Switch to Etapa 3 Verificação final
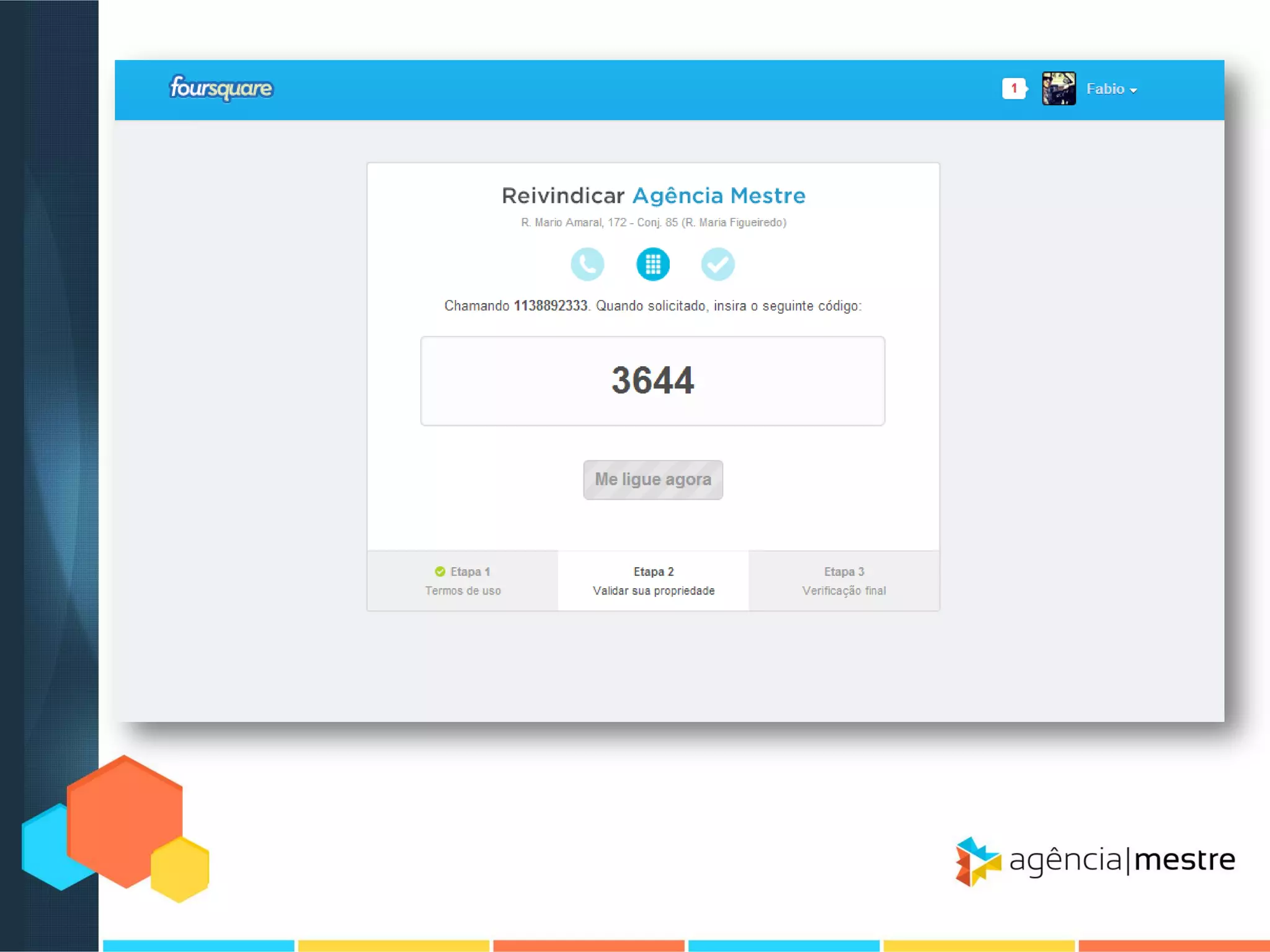Screen dimensions: 1270x952 click(843, 581)
